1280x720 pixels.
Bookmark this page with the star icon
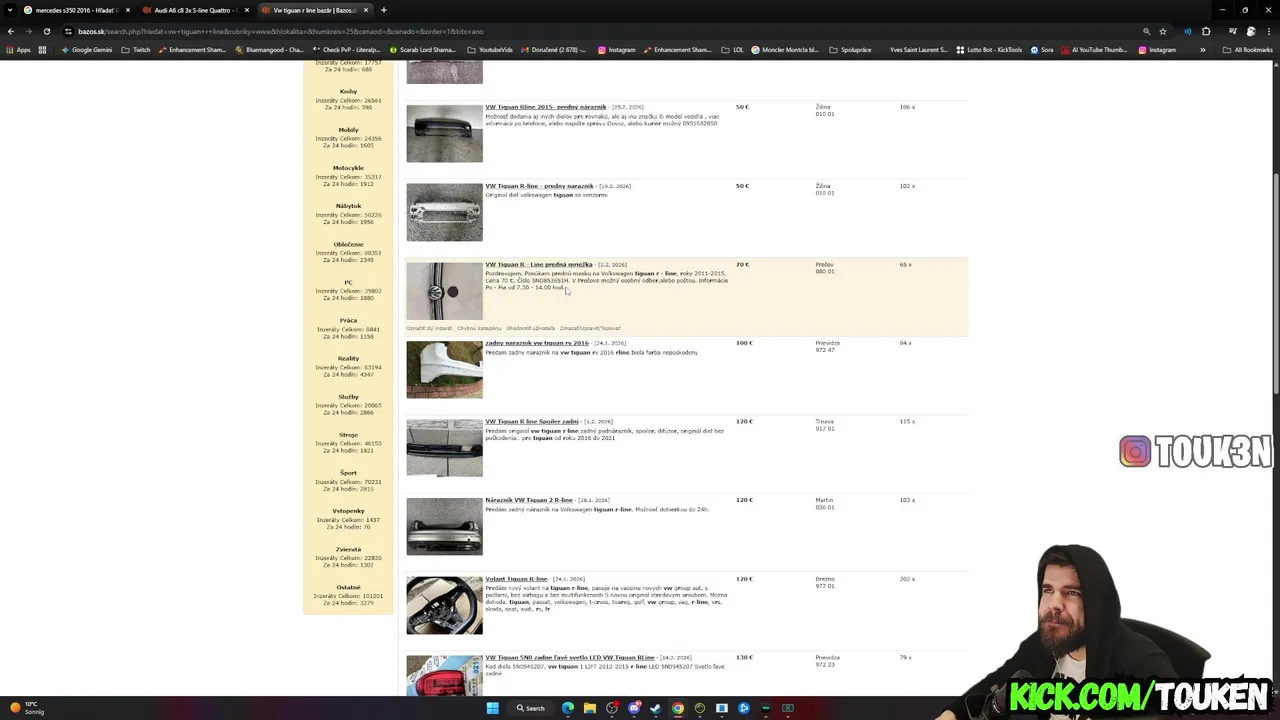(x=1163, y=31)
